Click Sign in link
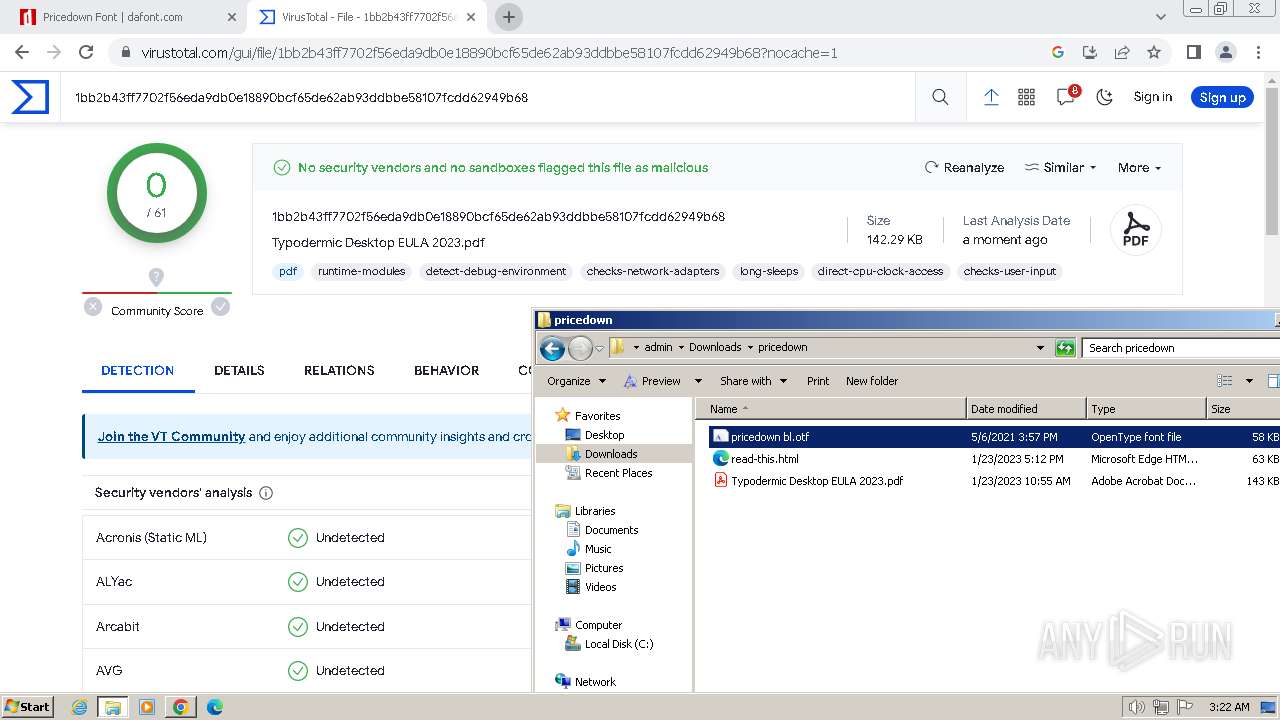The width and height of the screenshot is (1280, 720). [1152, 97]
